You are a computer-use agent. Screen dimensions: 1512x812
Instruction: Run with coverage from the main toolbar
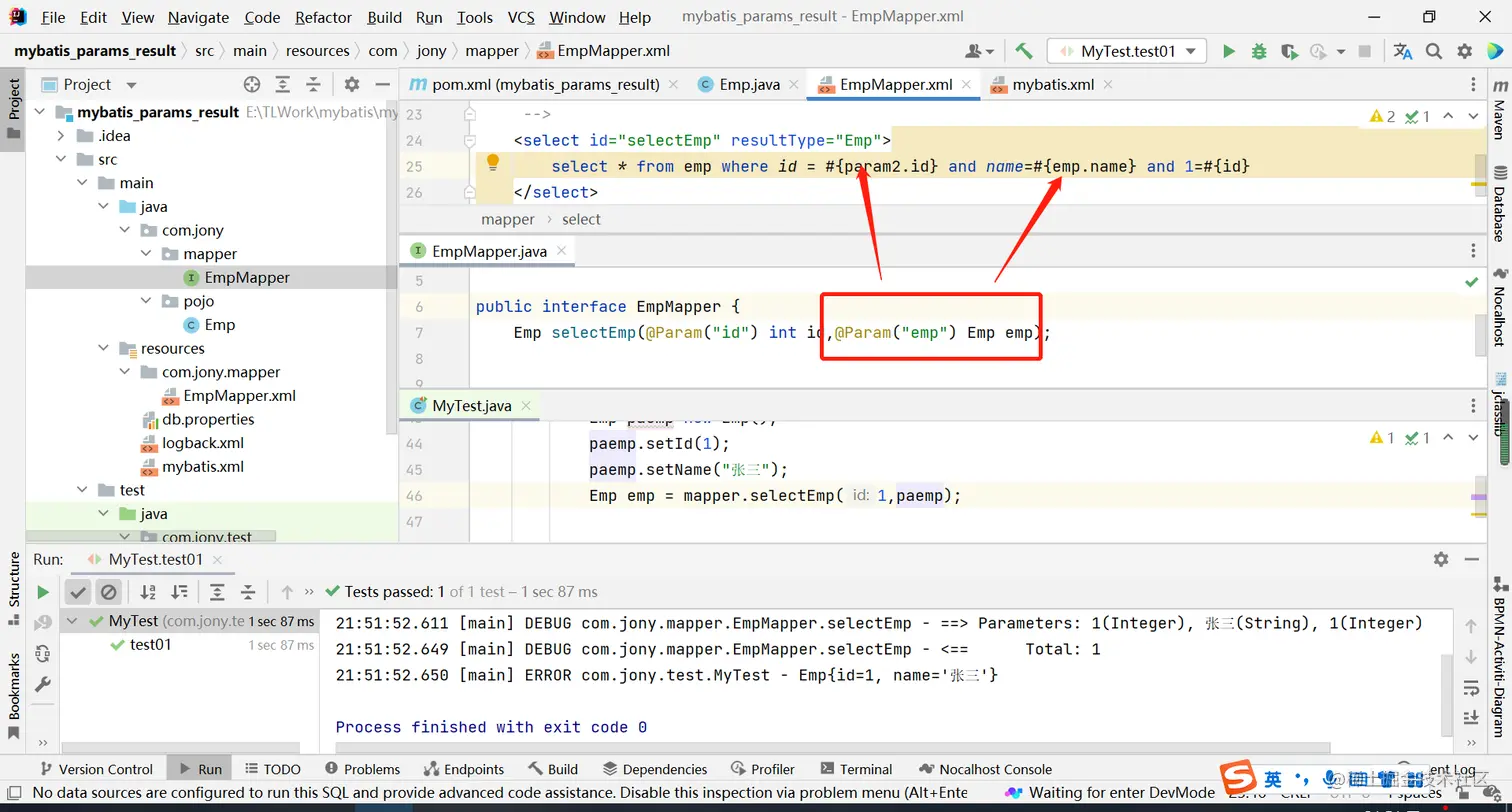pos(1289,51)
